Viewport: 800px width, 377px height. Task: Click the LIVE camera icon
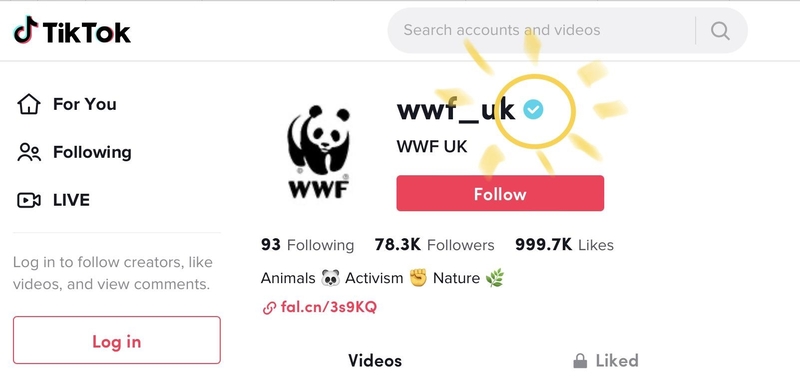pos(29,200)
